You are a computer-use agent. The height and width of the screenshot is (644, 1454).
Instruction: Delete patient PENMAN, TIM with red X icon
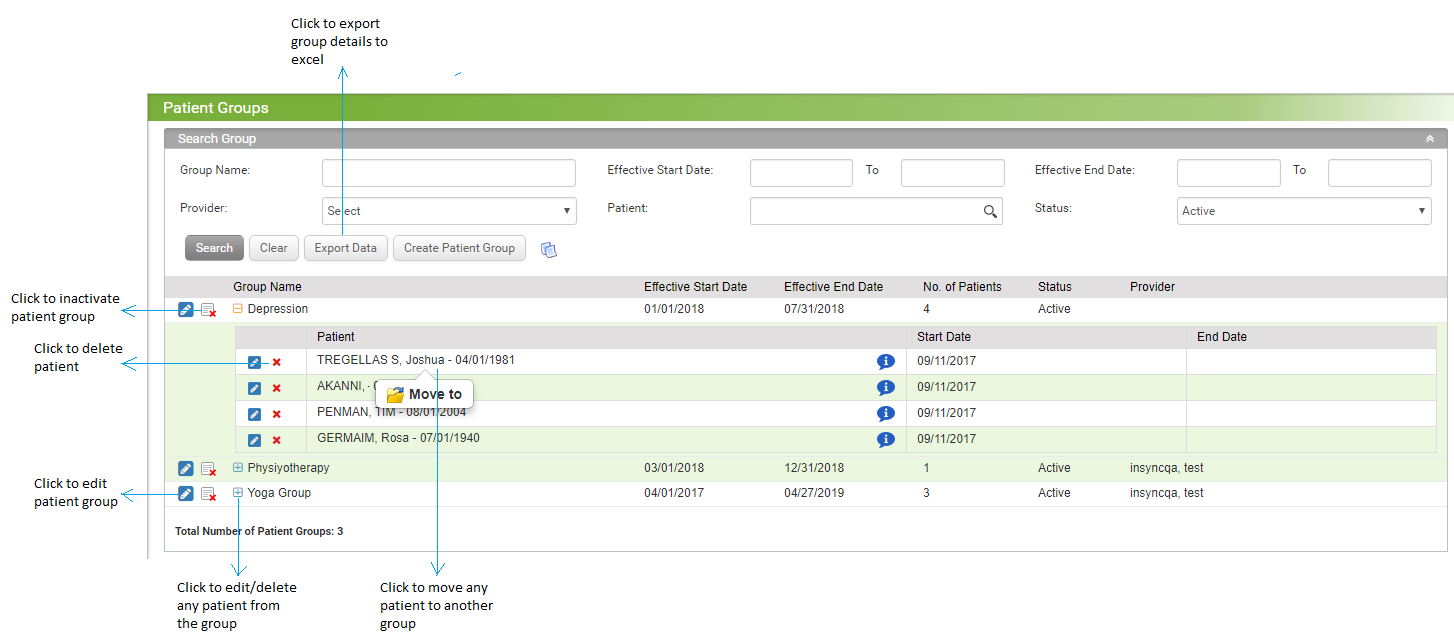point(276,413)
